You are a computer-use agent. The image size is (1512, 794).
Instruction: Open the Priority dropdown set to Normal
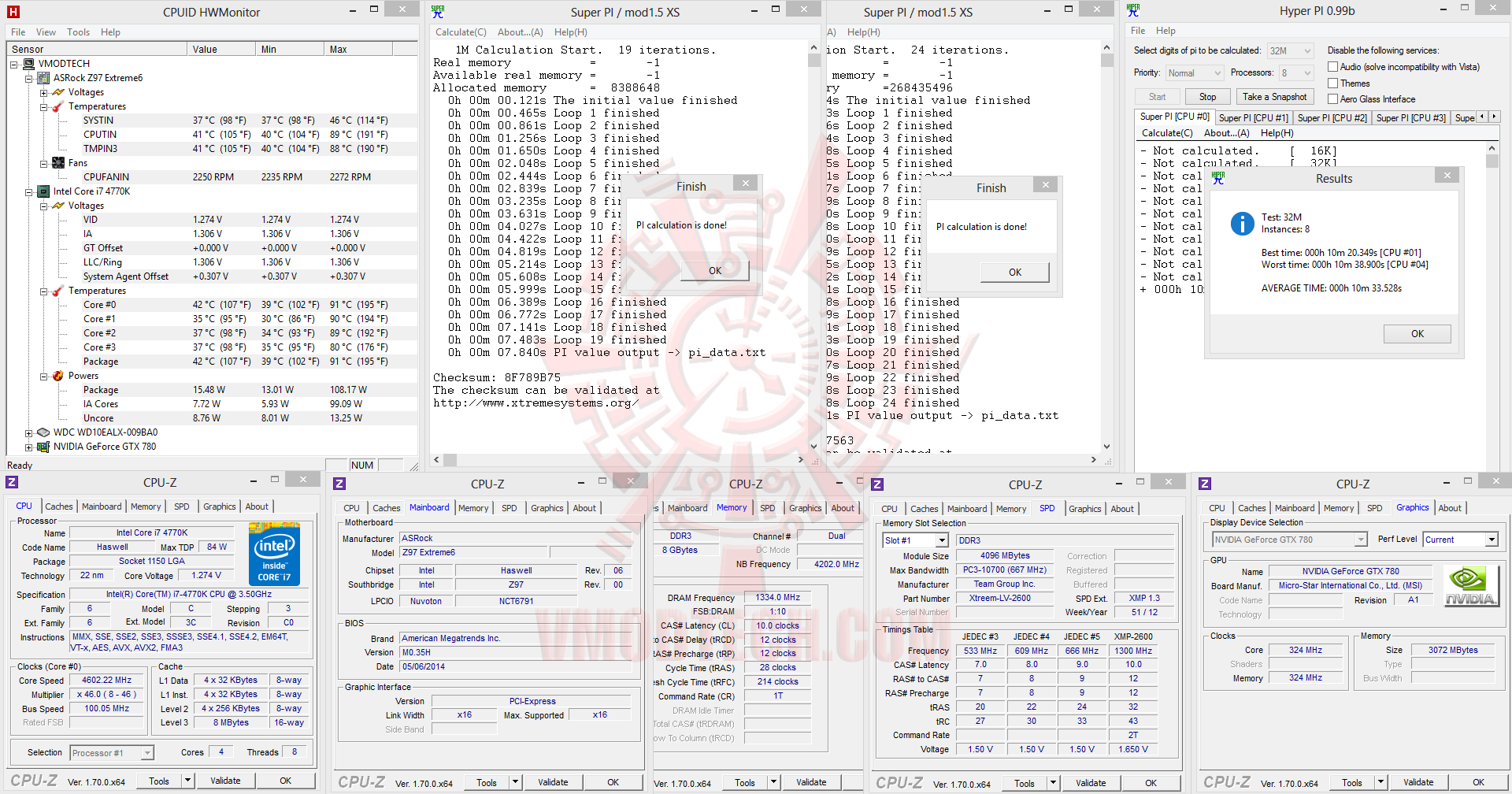click(x=1195, y=73)
